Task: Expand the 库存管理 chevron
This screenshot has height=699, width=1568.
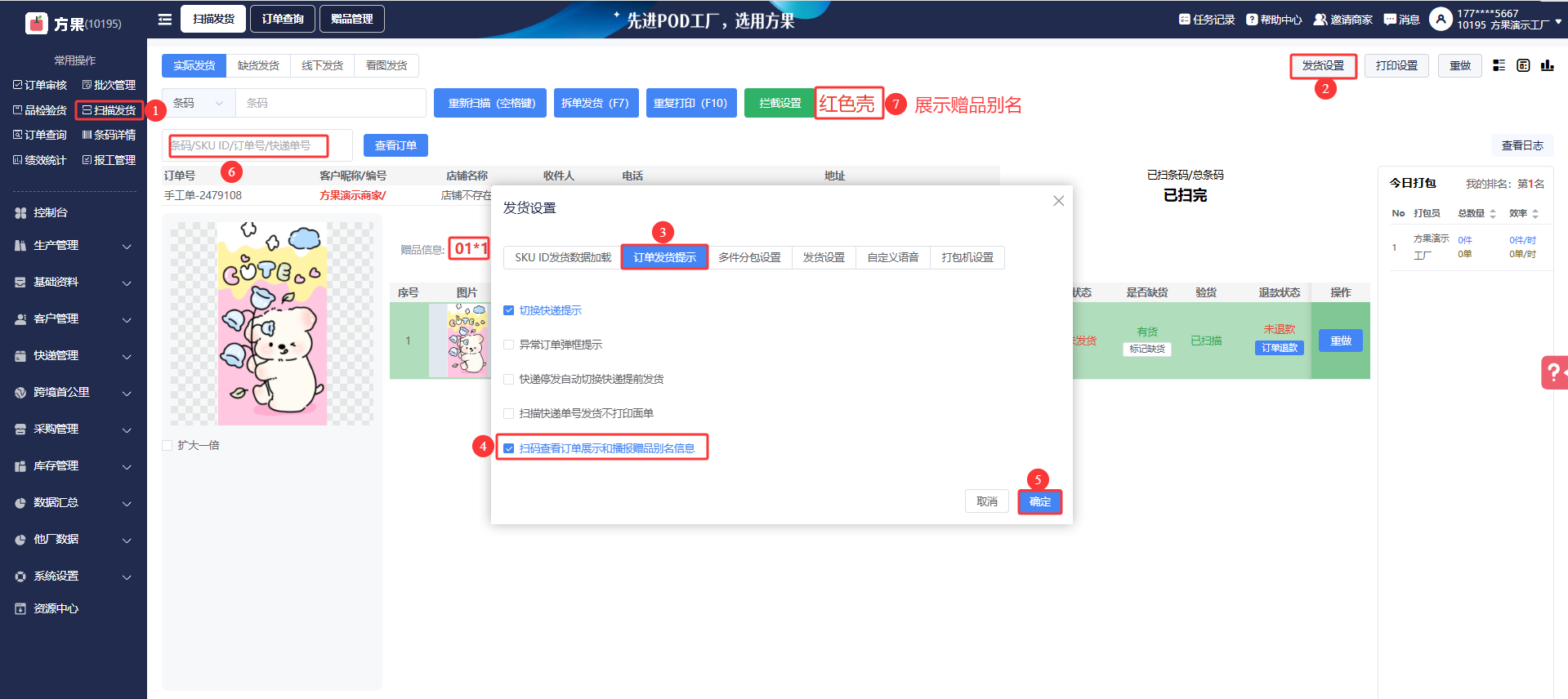Action: click(127, 466)
